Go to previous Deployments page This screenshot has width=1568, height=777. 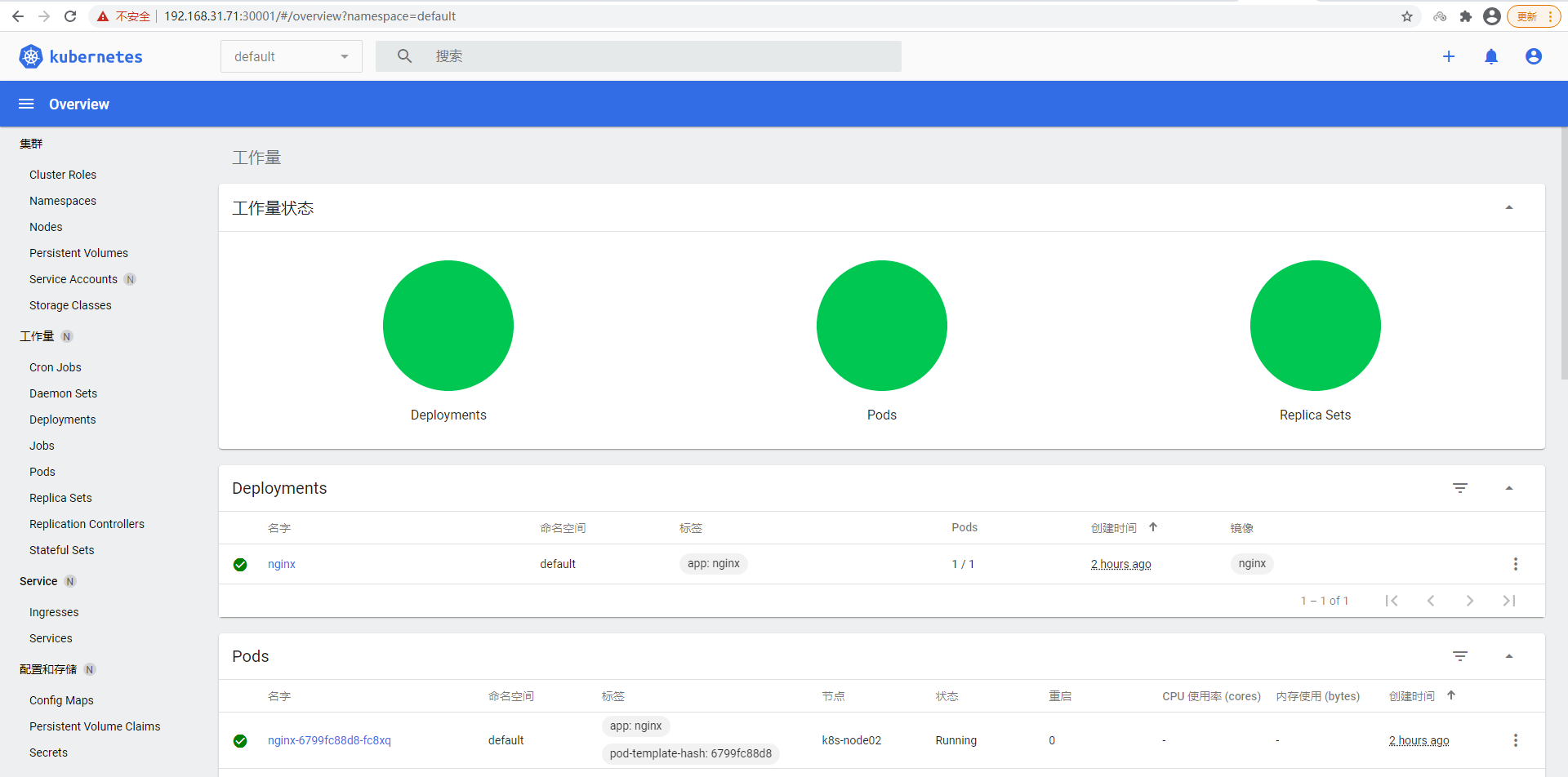click(1431, 601)
